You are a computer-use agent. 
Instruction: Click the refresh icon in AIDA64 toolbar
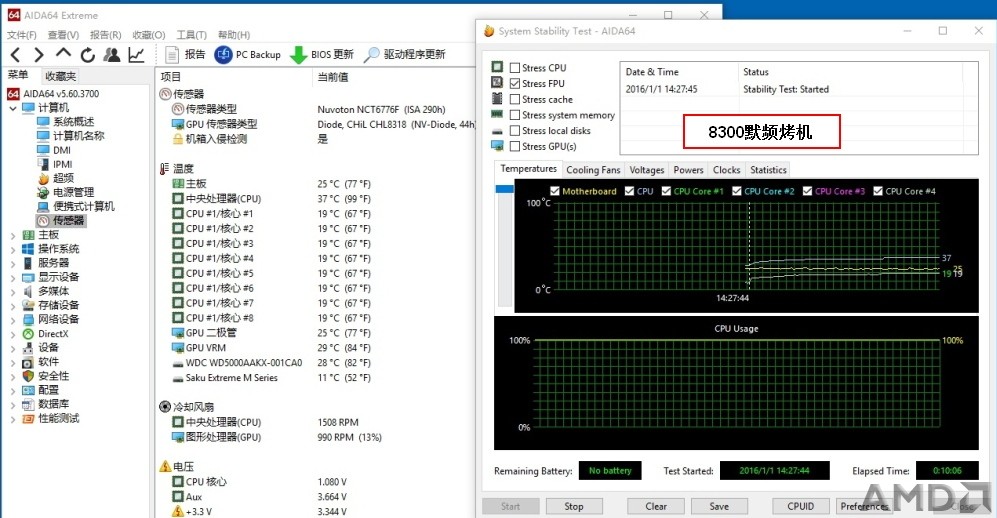[88, 55]
